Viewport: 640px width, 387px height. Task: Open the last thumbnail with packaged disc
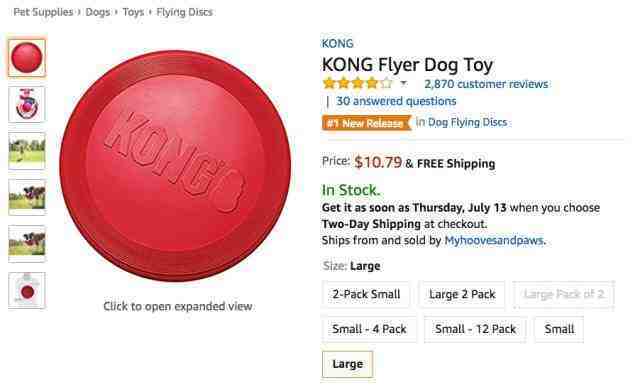coord(27,291)
